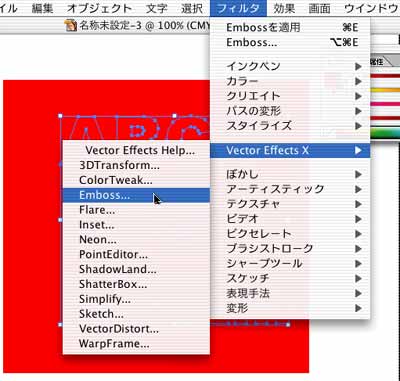Choose 3DTransform... from the submenu
This screenshot has height=381, width=400.
[x=136, y=165]
